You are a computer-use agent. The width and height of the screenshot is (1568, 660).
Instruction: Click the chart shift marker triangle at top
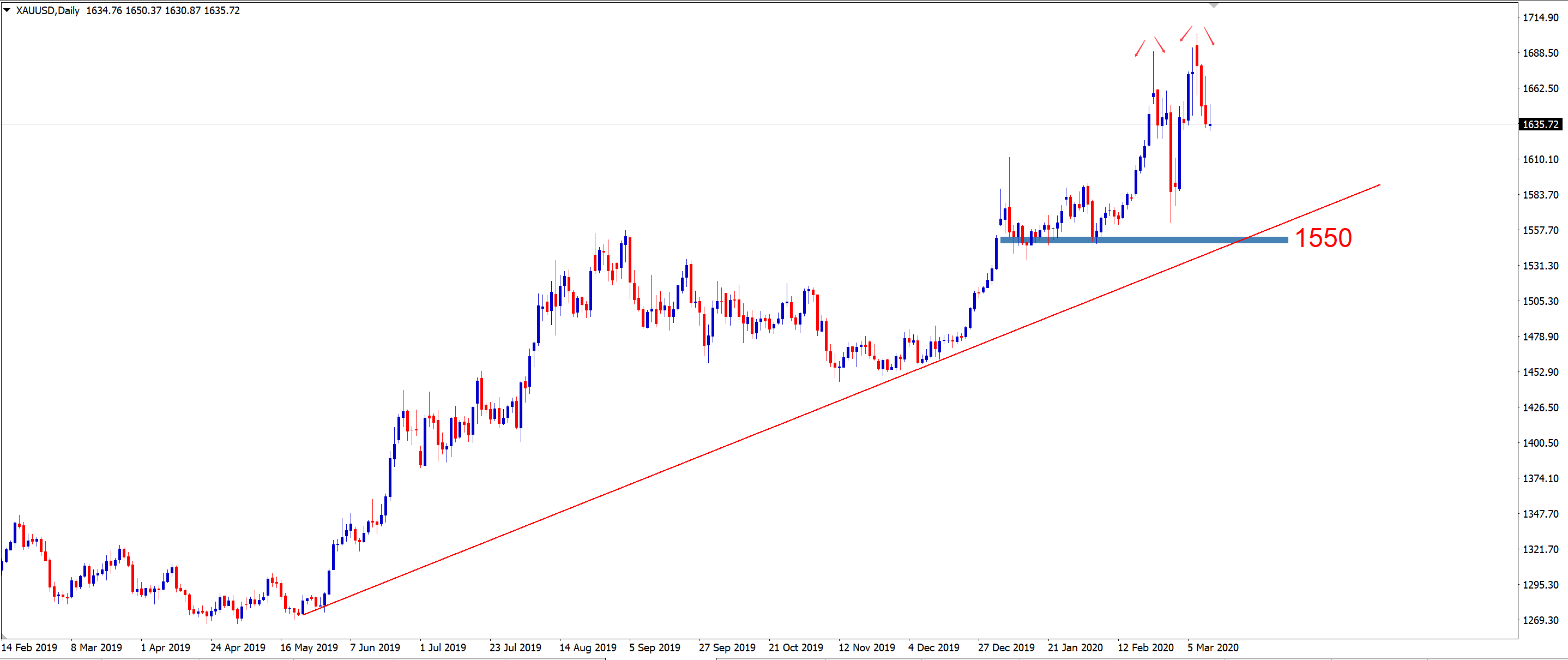[1214, 5]
